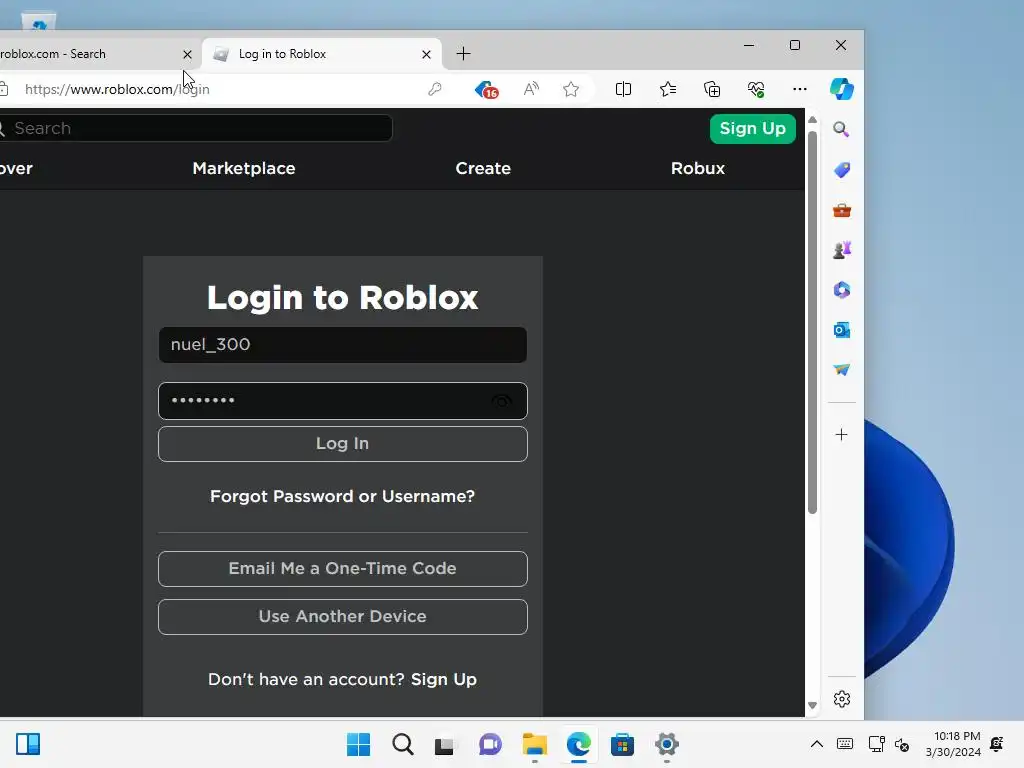Close the Log in to Roblox tab
This screenshot has height=768, width=1024.
(426, 54)
